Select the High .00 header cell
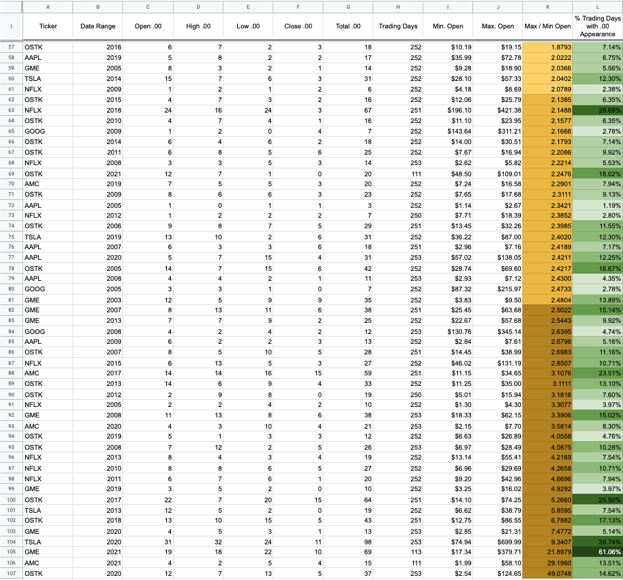This screenshot has height=580, width=623. click(198, 26)
